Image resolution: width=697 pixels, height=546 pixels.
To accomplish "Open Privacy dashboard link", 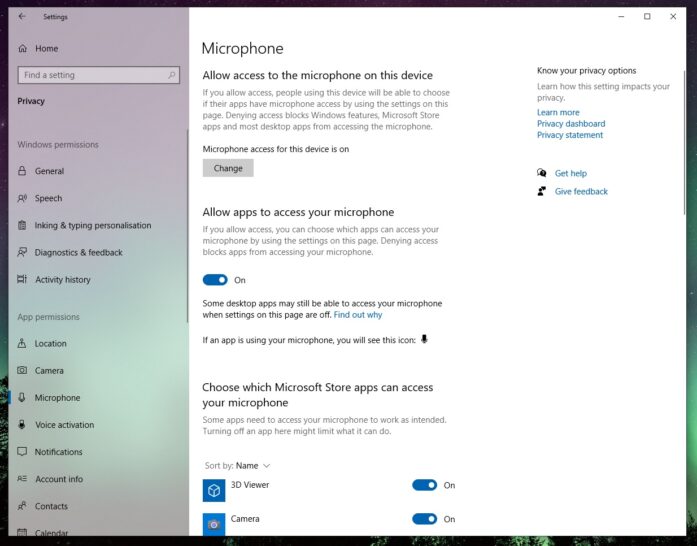I will coord(571,124).
